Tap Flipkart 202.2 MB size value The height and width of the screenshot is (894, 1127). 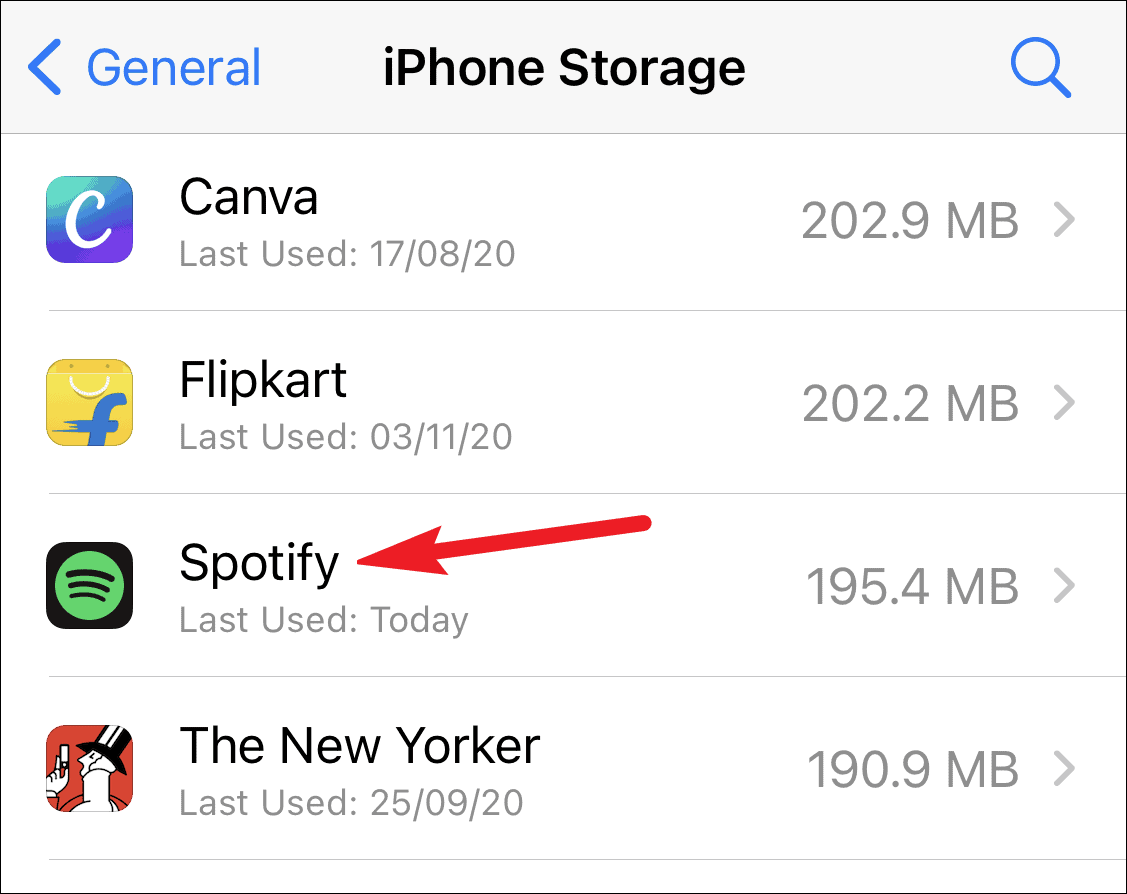click(910, 403)
